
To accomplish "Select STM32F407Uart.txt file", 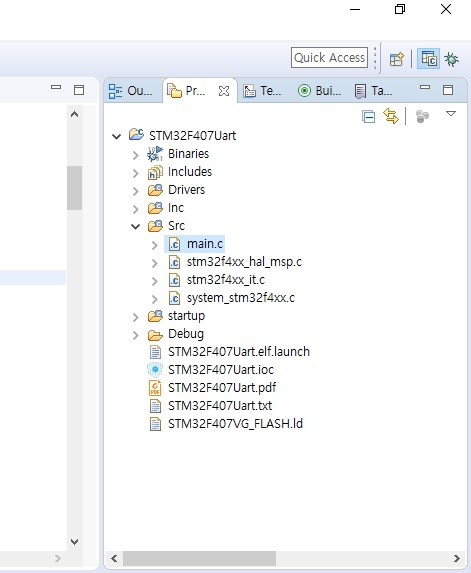I will pyautogui.click(x=220, y=406).
